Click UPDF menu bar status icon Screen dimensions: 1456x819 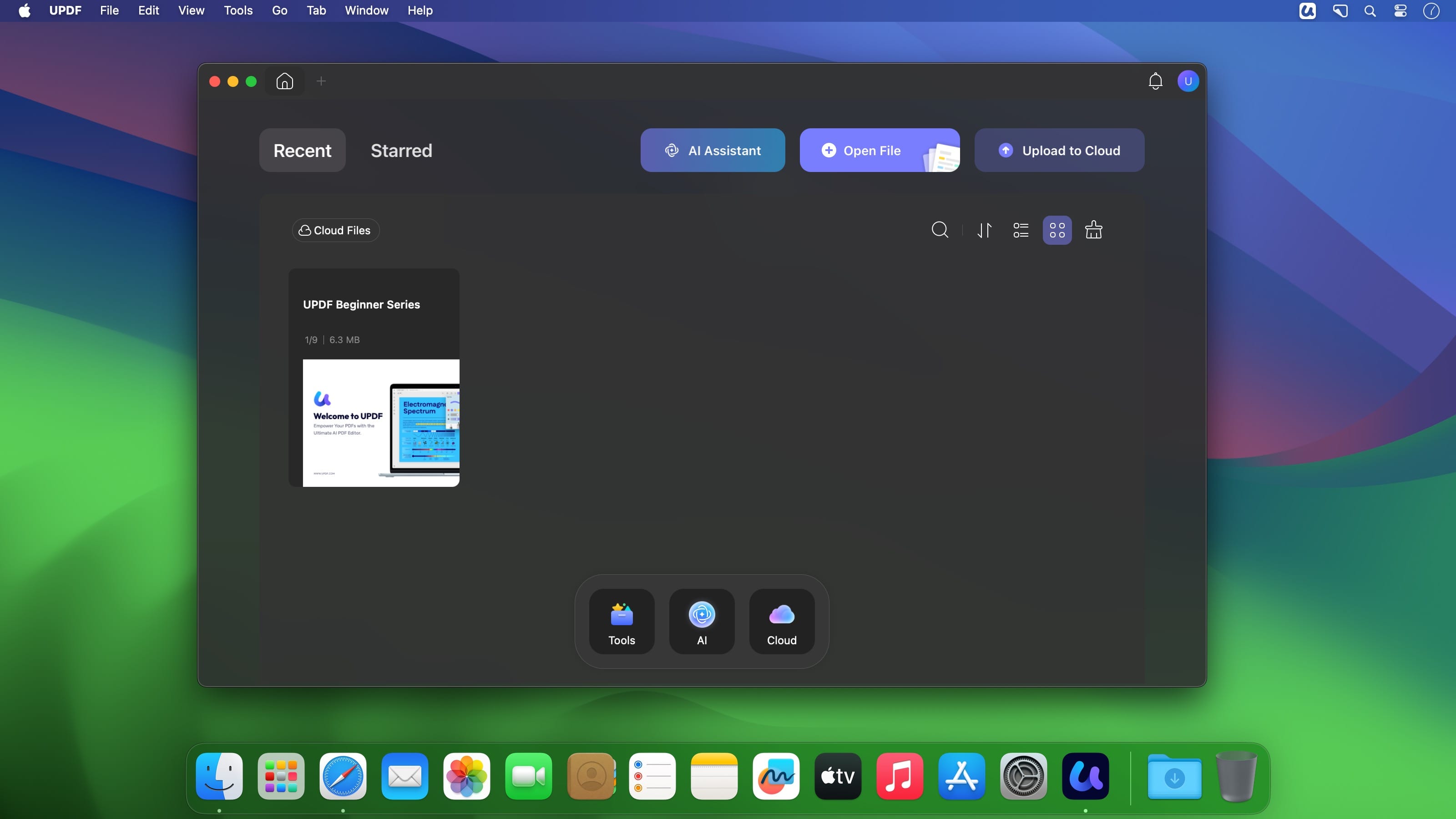pos(1307,11)
